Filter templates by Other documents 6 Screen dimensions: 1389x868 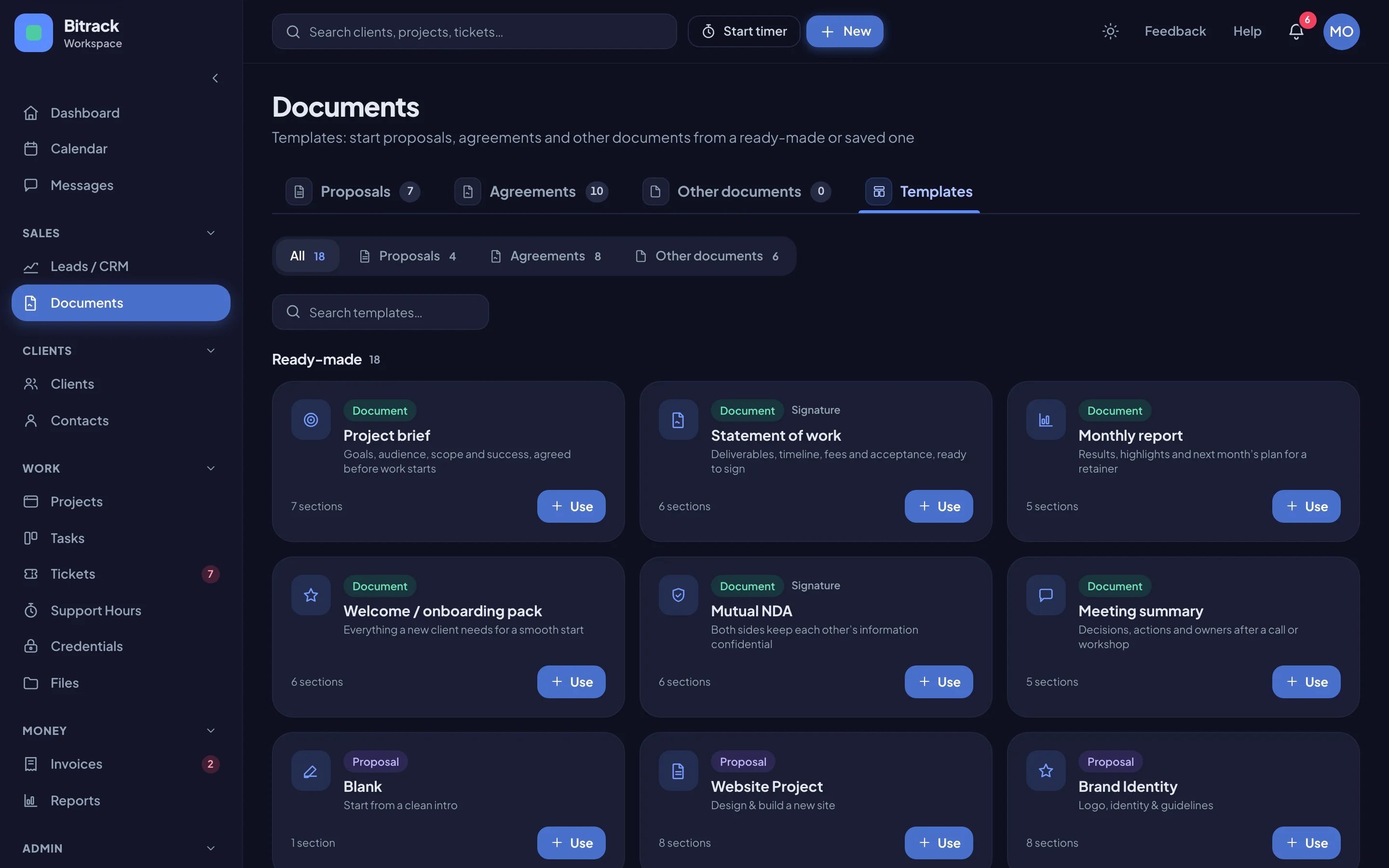point(707,256)
